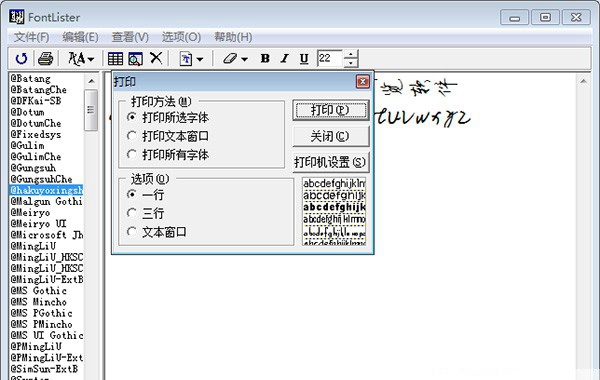
Task: Open the 选项(O) menu
Action: 181,37
